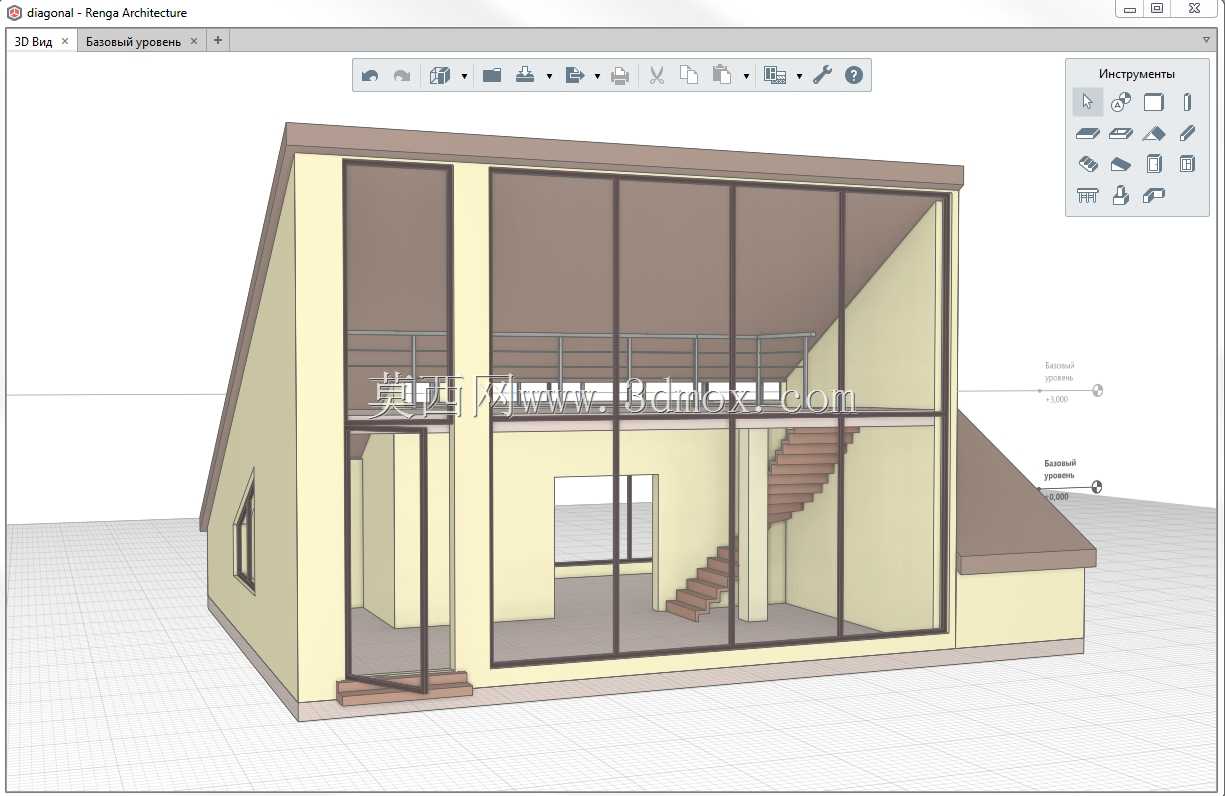Screen dimensions: 1225x796
Task: Select the Wall tool
Action: (1154, 102)
